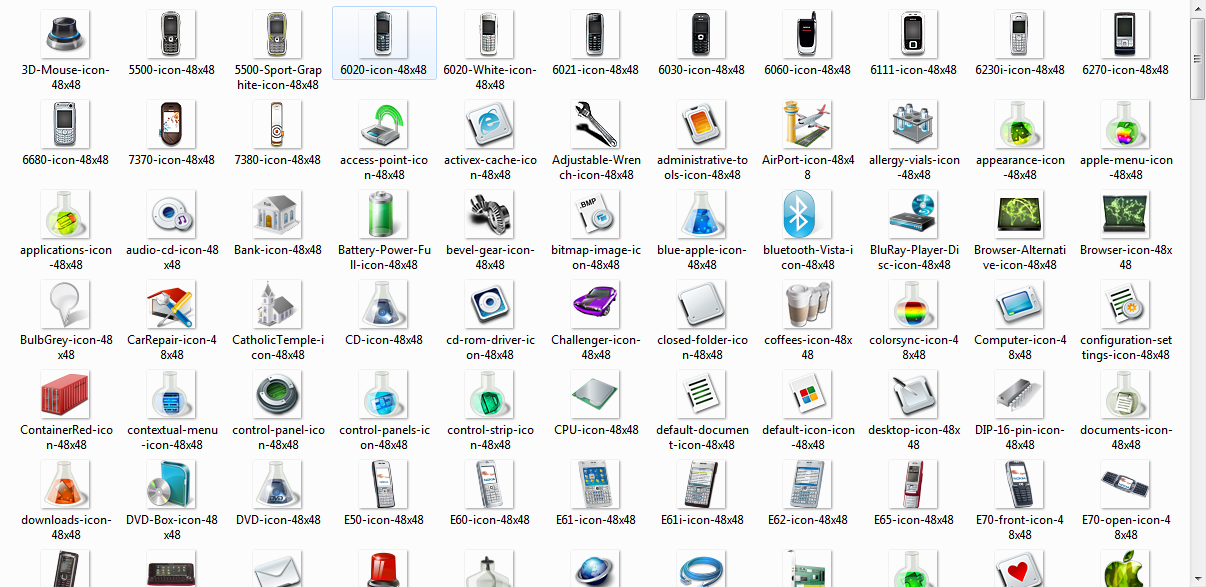The height and width of the screenshot is (587, 1206).
Task: Select the Bank-icon-48x48 building icon
Action: pos(278,214)
